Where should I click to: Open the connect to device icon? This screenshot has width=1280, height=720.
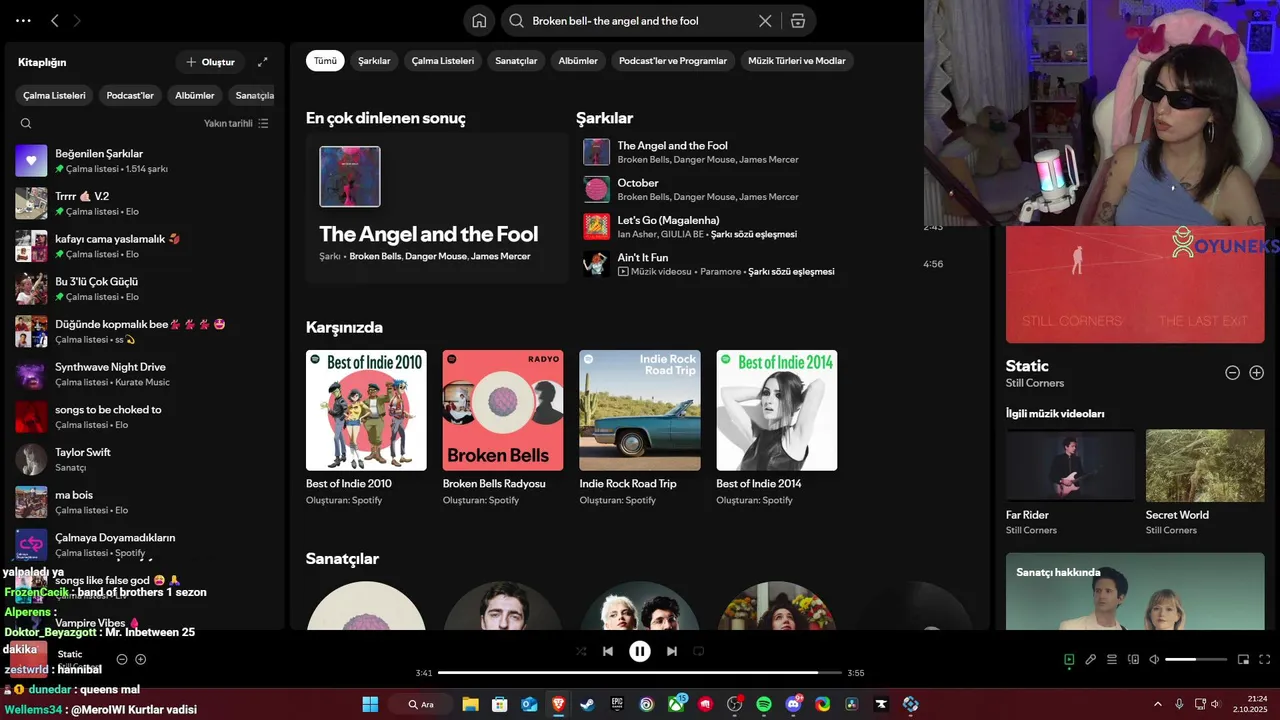point(1133,659)
